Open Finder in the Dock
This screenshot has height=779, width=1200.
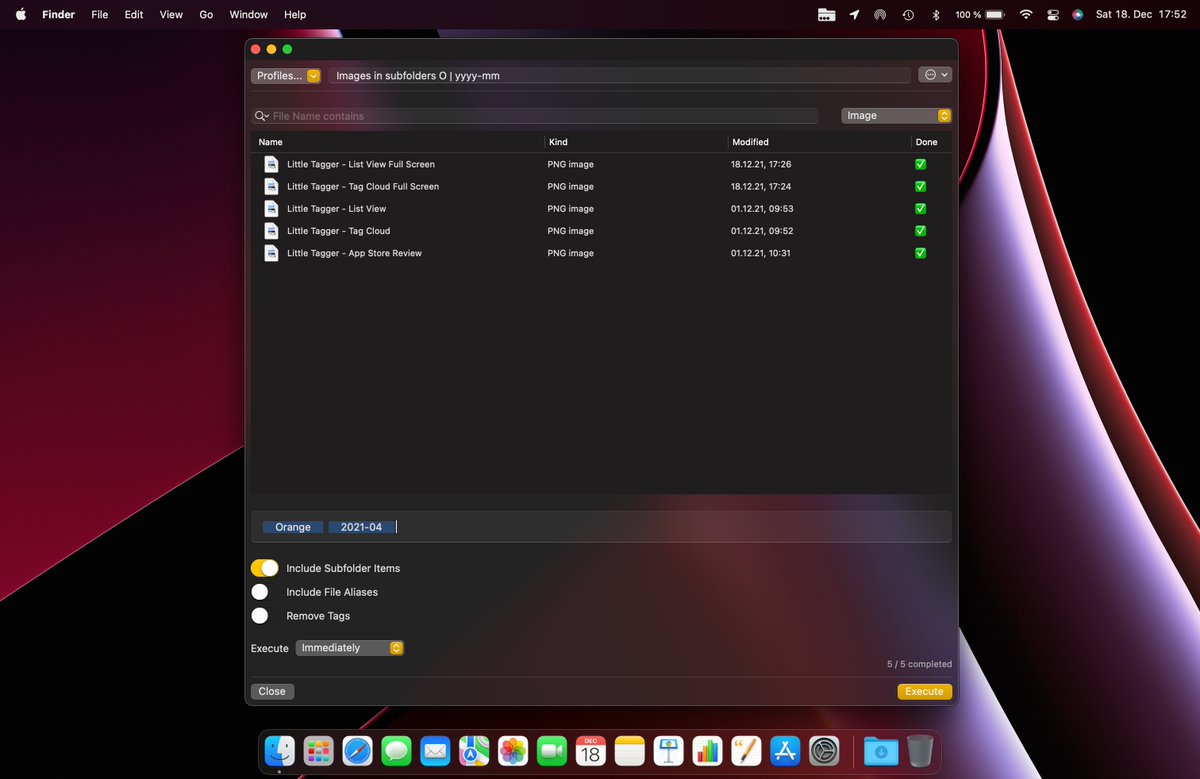tap(279, 749)
